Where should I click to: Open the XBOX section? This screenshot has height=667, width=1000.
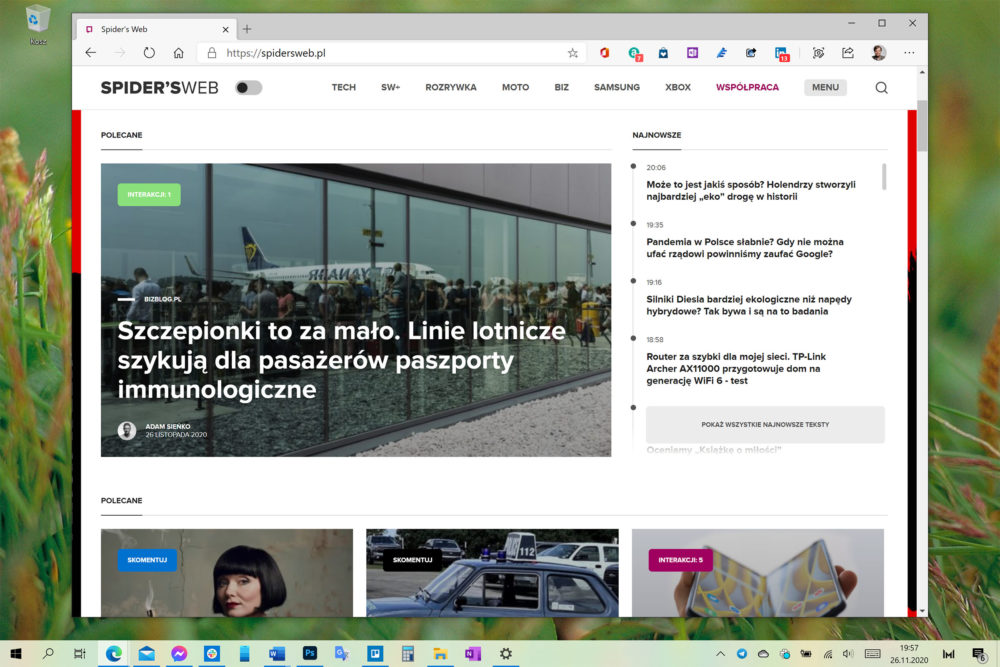click(678, 87)
